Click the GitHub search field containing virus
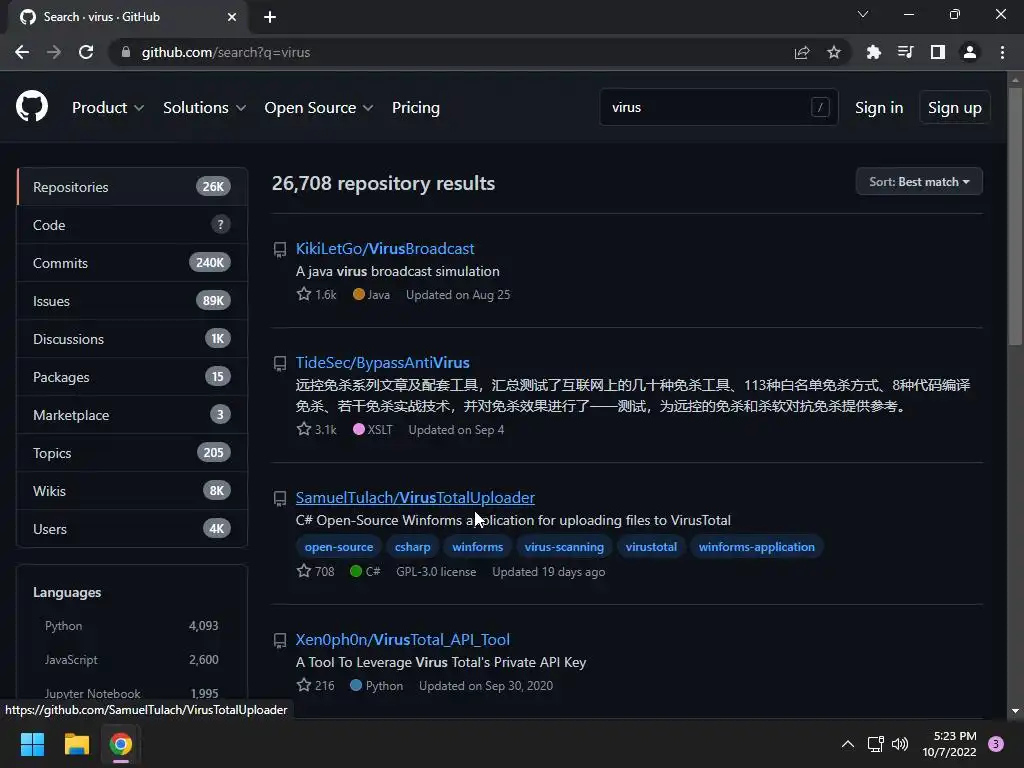 (718, 107)
